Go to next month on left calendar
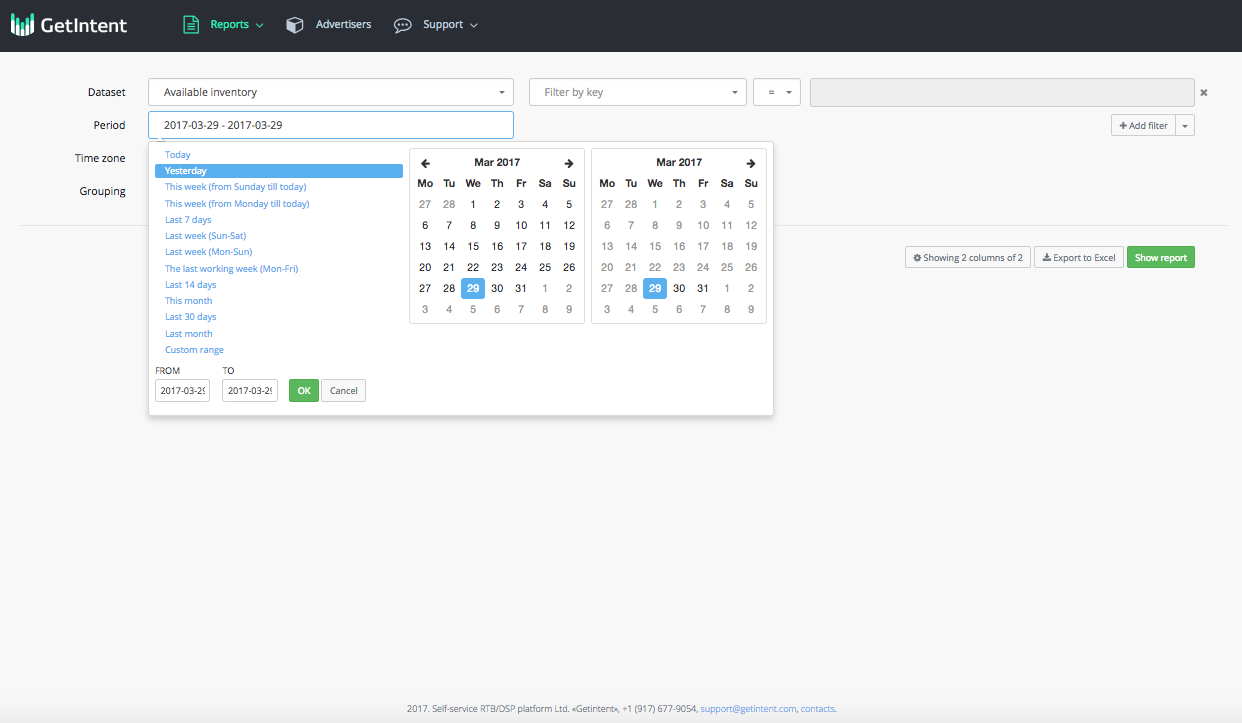Image resolution: width=1242 pixels, height=723 pixels. (x=568, y=163)
